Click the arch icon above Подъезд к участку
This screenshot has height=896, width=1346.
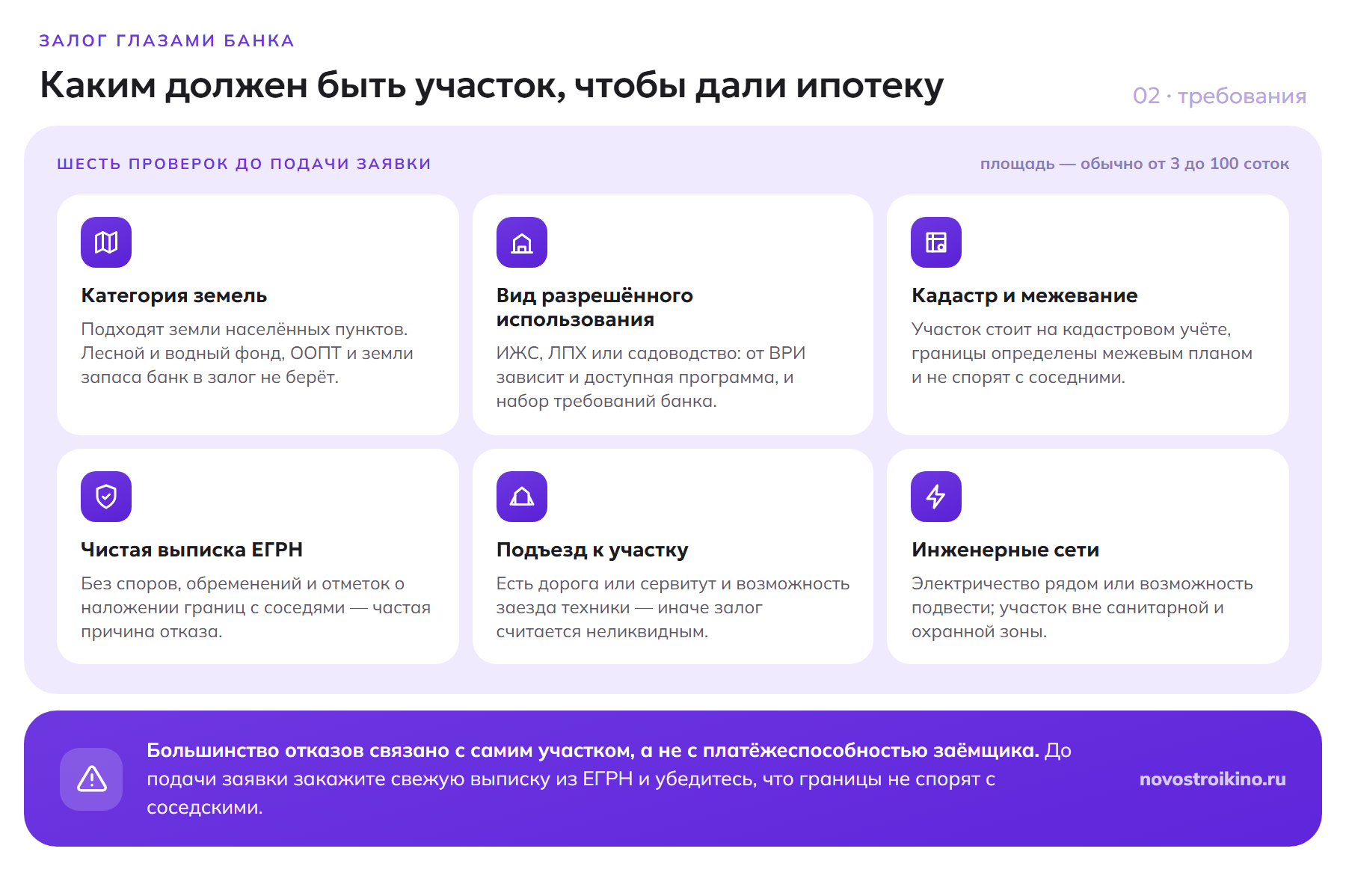click(x=522, y=497)
